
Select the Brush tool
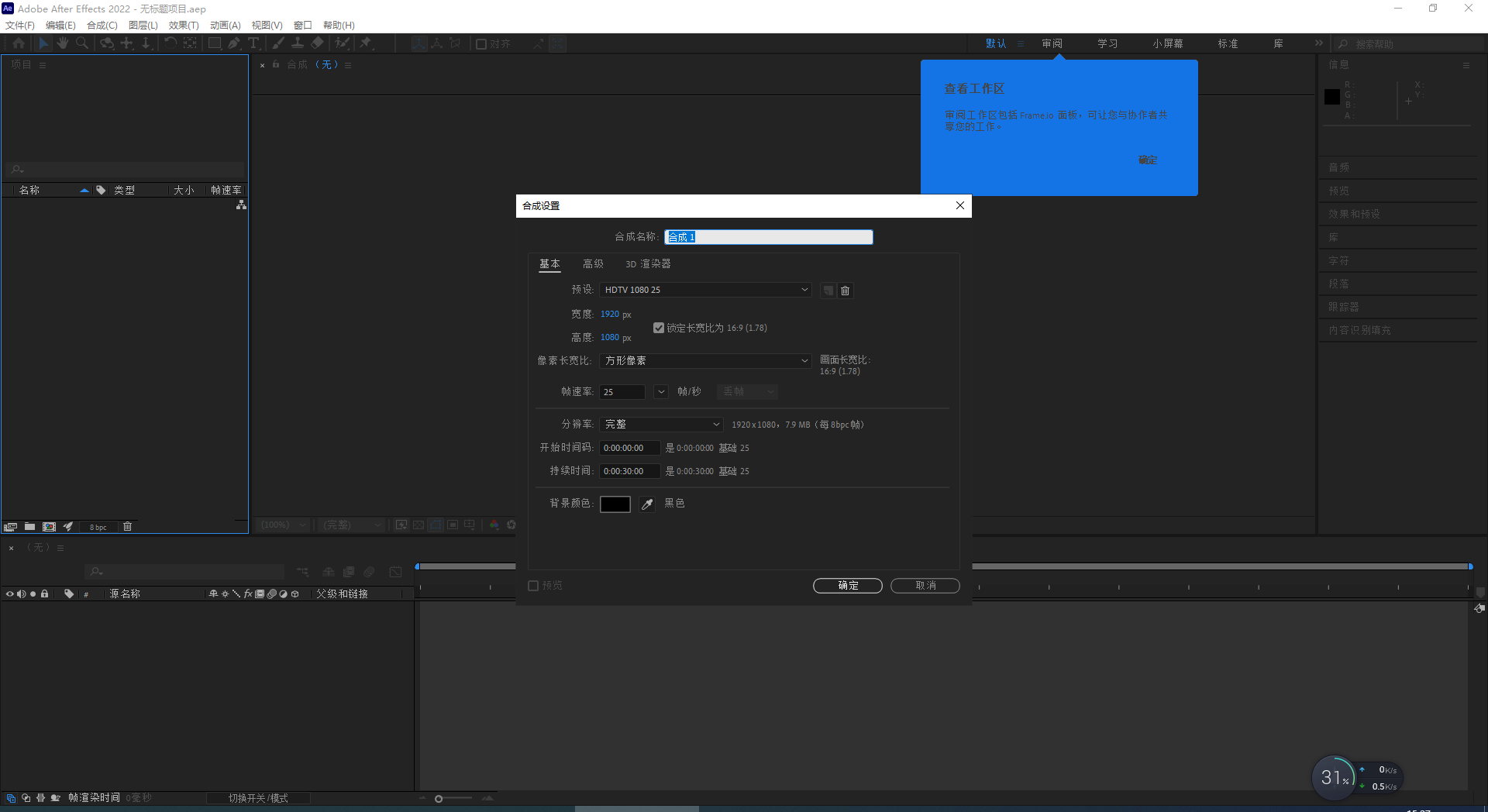tap(278, 43)
